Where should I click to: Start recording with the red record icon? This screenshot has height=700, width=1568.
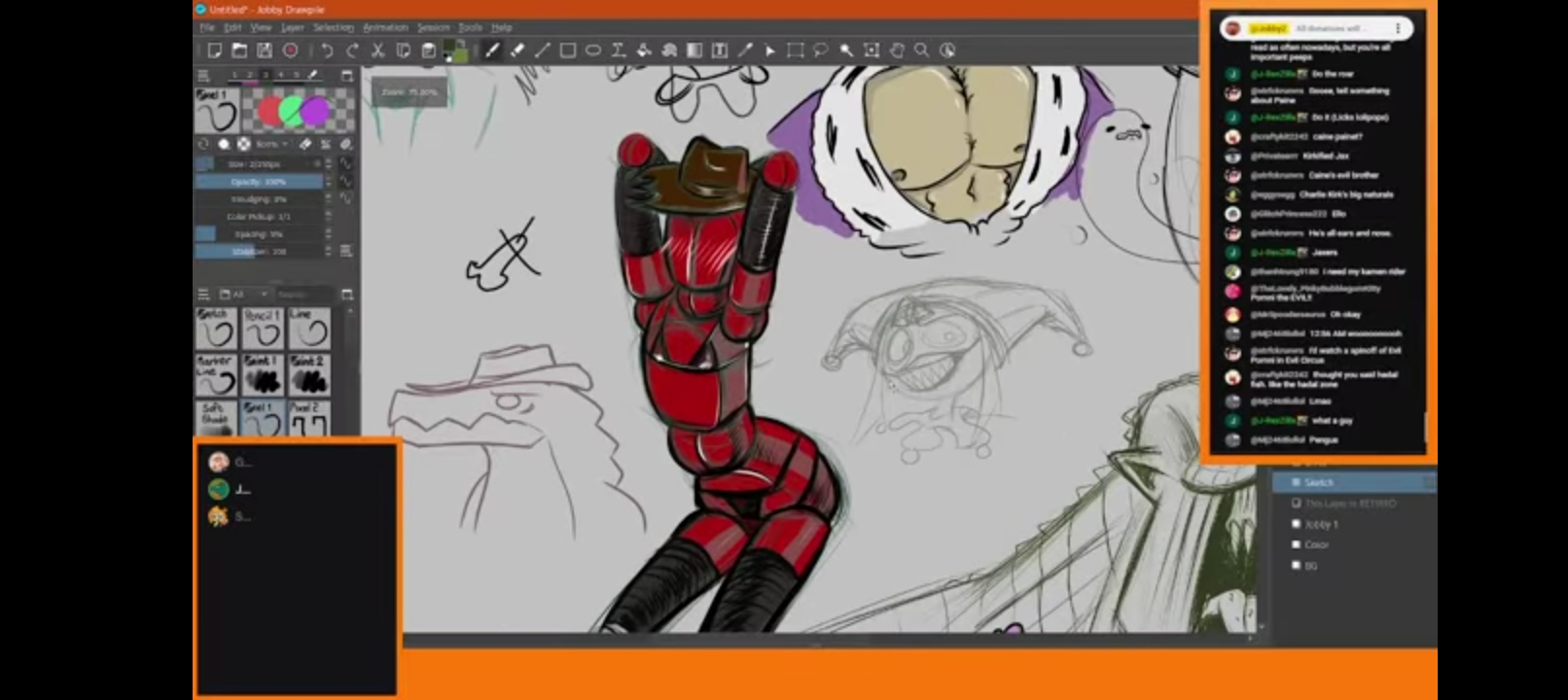(290, 51)
